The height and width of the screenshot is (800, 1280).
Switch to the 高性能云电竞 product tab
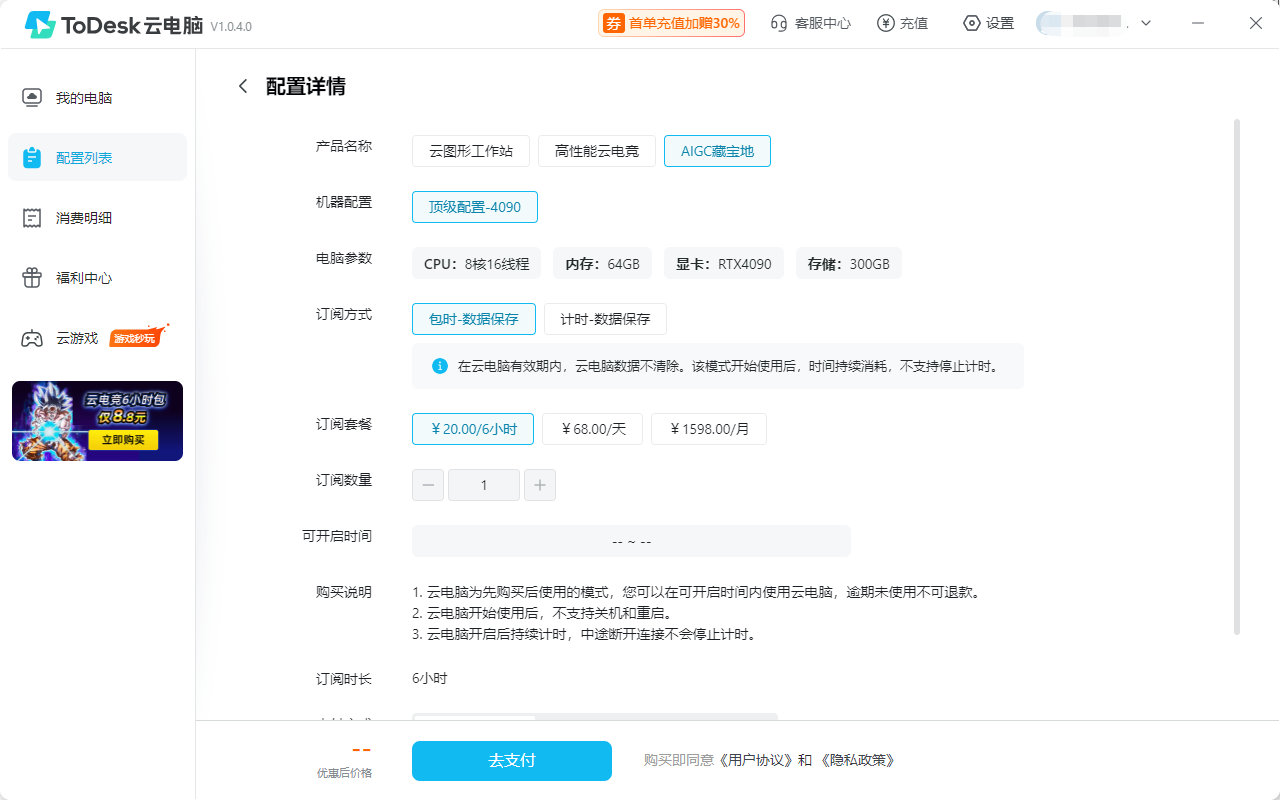tap(597, 150)
